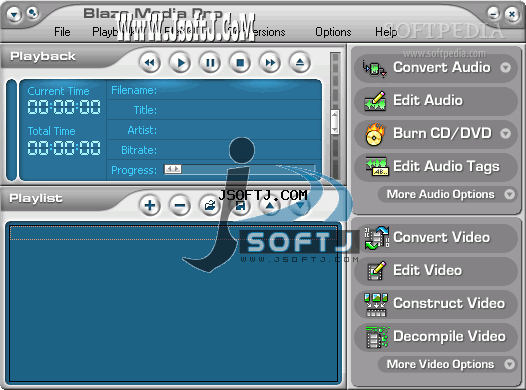Pause playback with the Pause button
Screen dimensions: 526x390
point(210,63)
